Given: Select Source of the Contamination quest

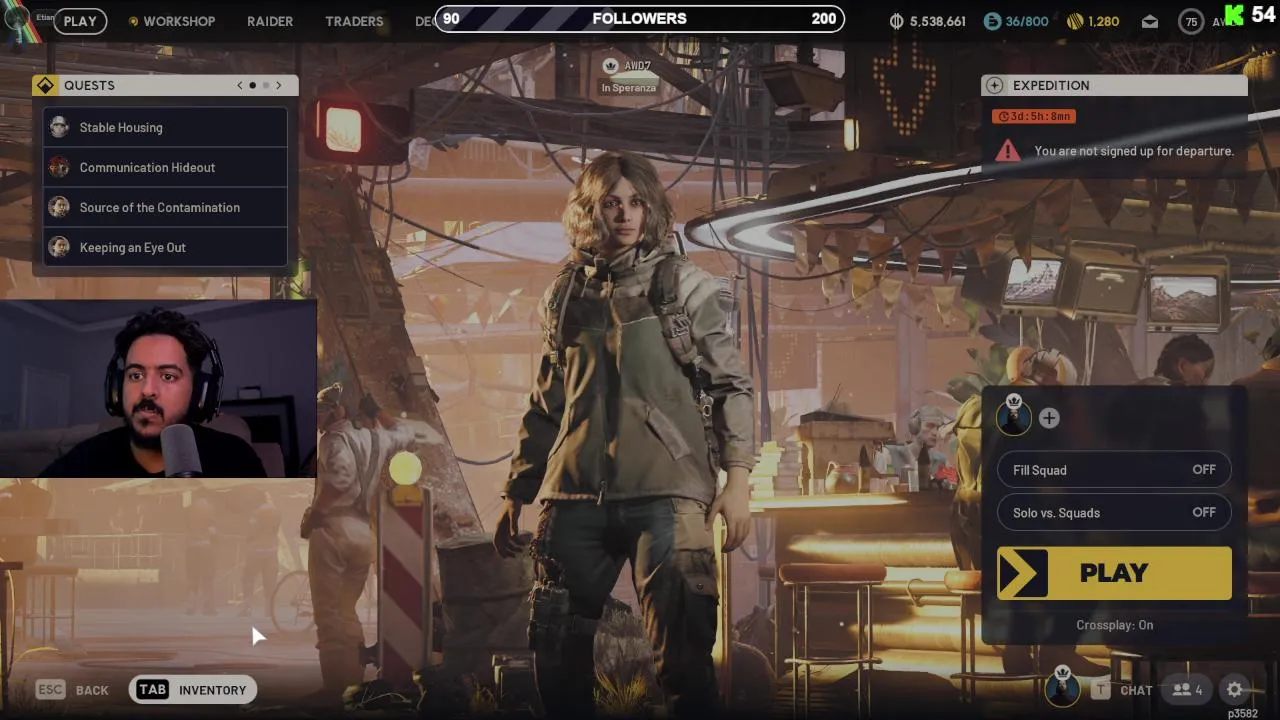Looking at the screenshot, I should click(166, 207).
